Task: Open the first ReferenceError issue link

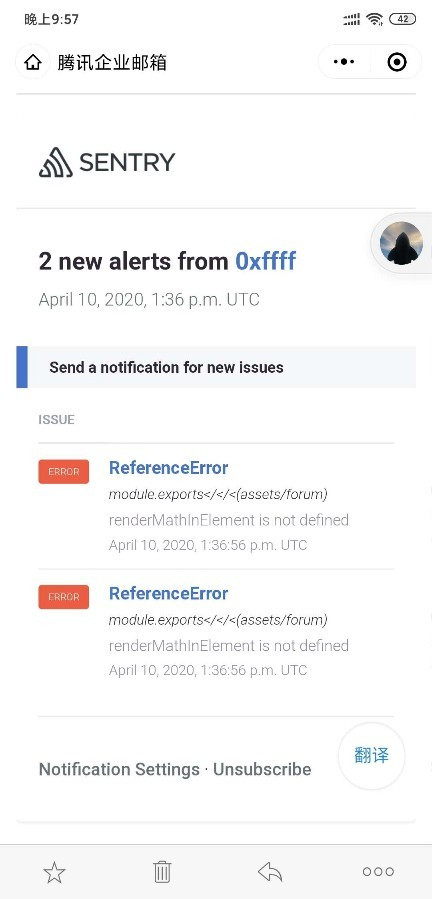Action: (x=168, y=468)
